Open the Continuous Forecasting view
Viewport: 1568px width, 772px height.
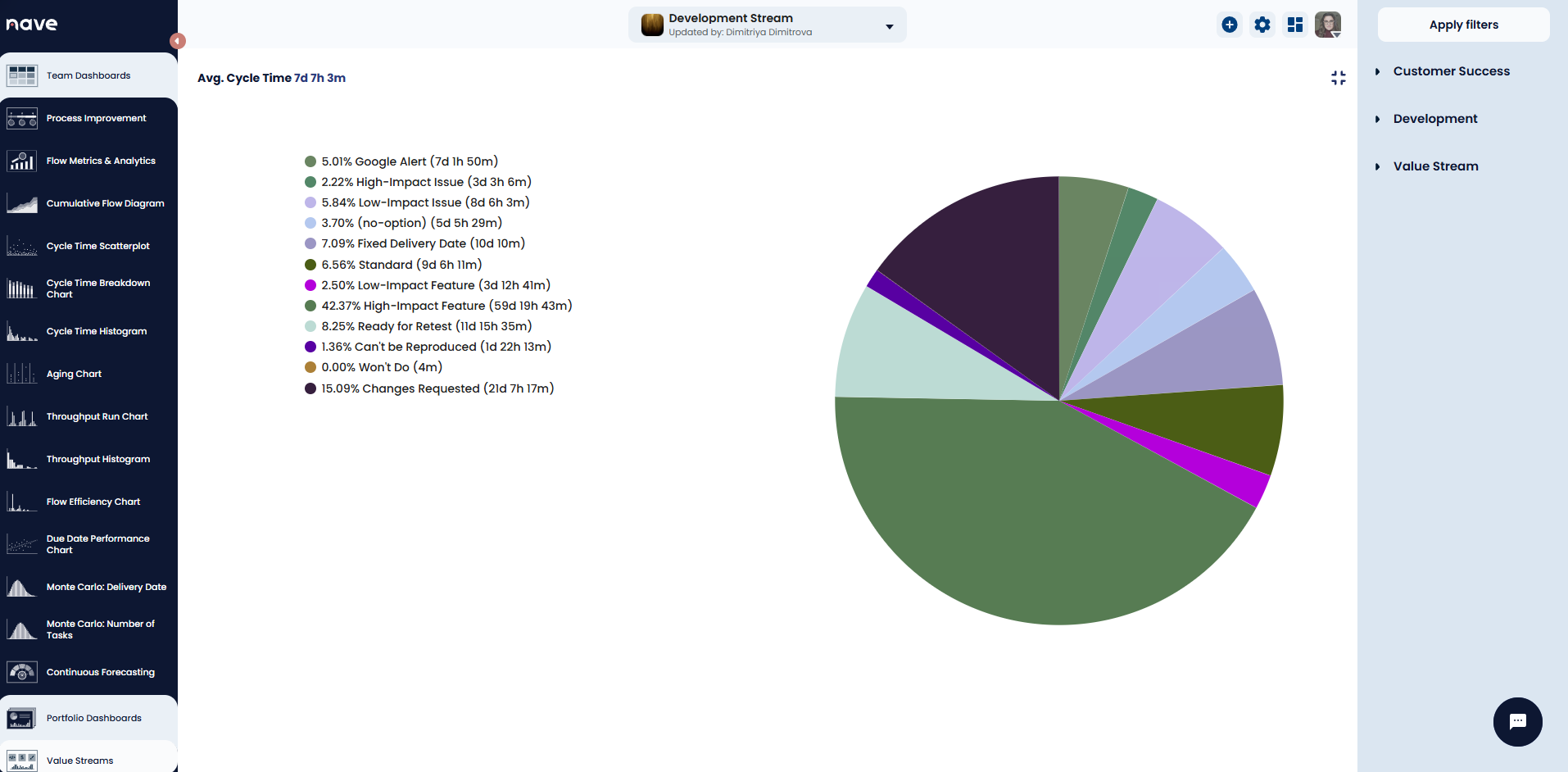pyautogui.click(x=100, y=671)
